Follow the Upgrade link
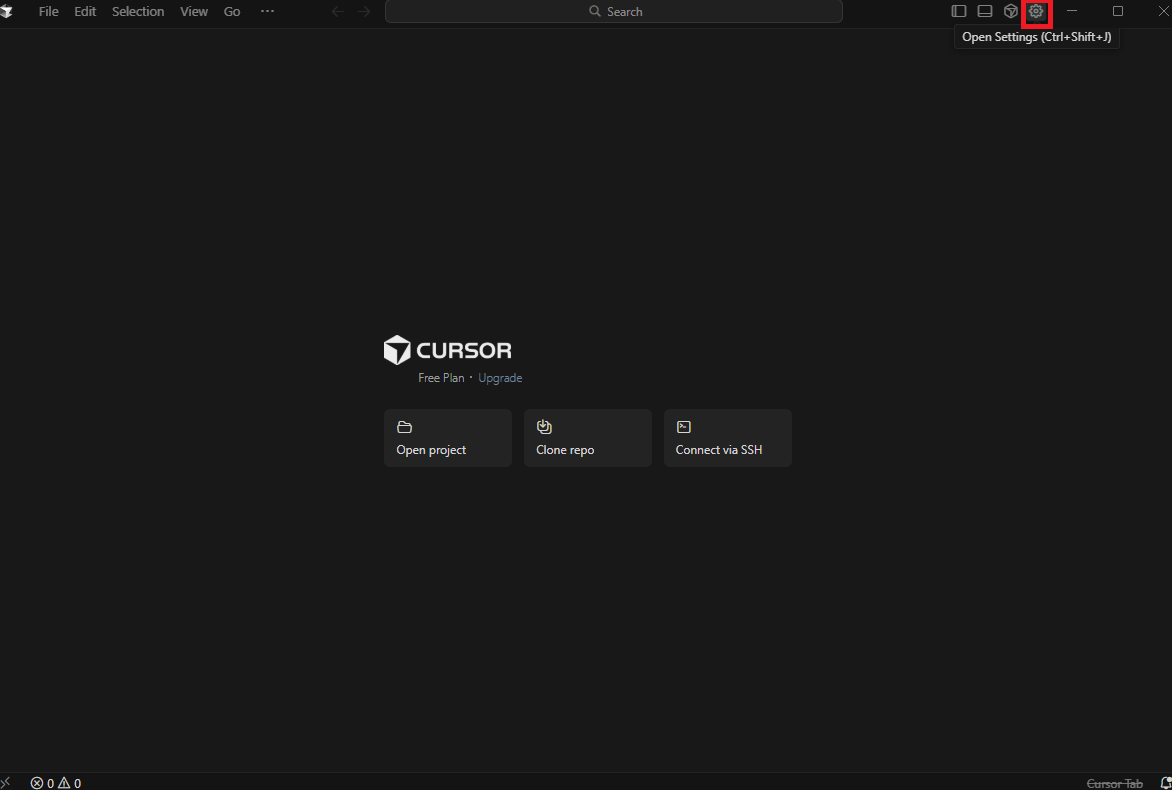Viewport: 1172px width, 790px height. coord(500,378)
